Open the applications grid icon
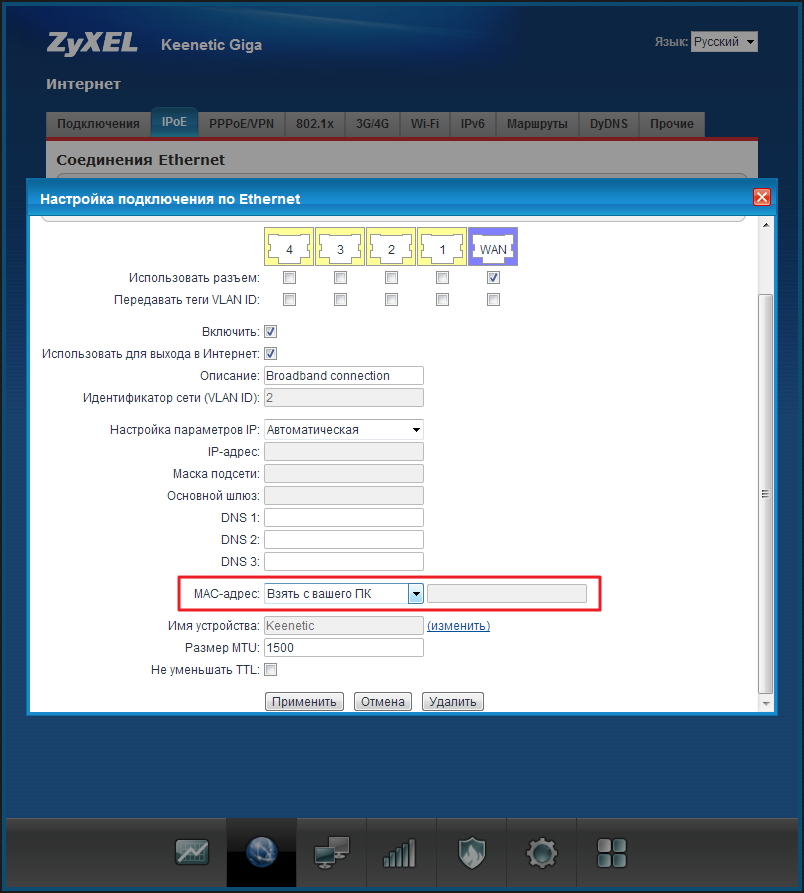This screenshot has height=893, width=804. pyautogui.click(x=611, y=852)
